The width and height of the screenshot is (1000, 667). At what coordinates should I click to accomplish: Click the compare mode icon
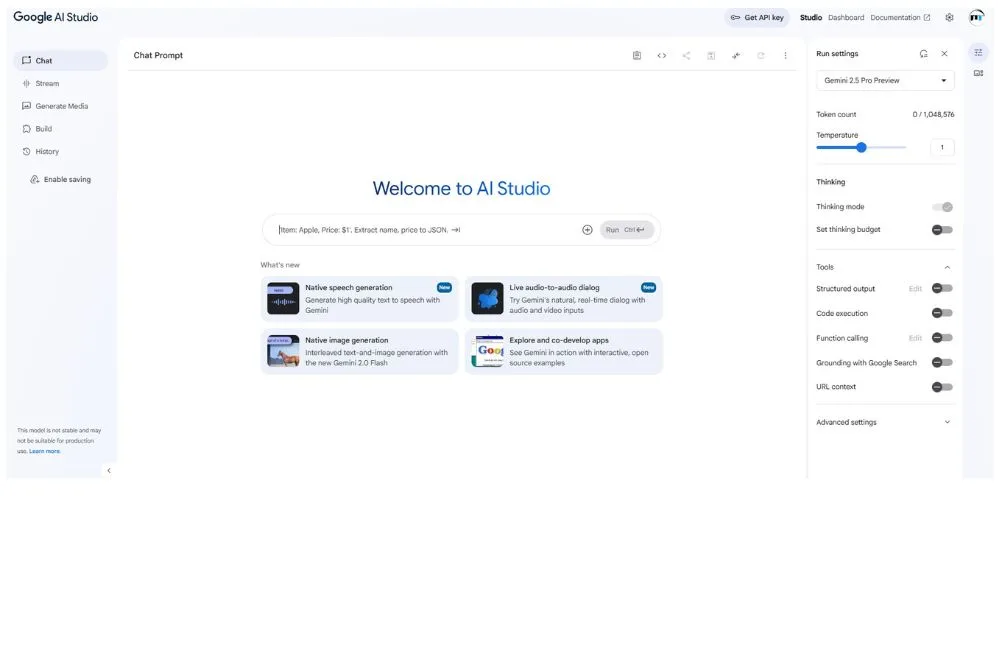[736, 55]
